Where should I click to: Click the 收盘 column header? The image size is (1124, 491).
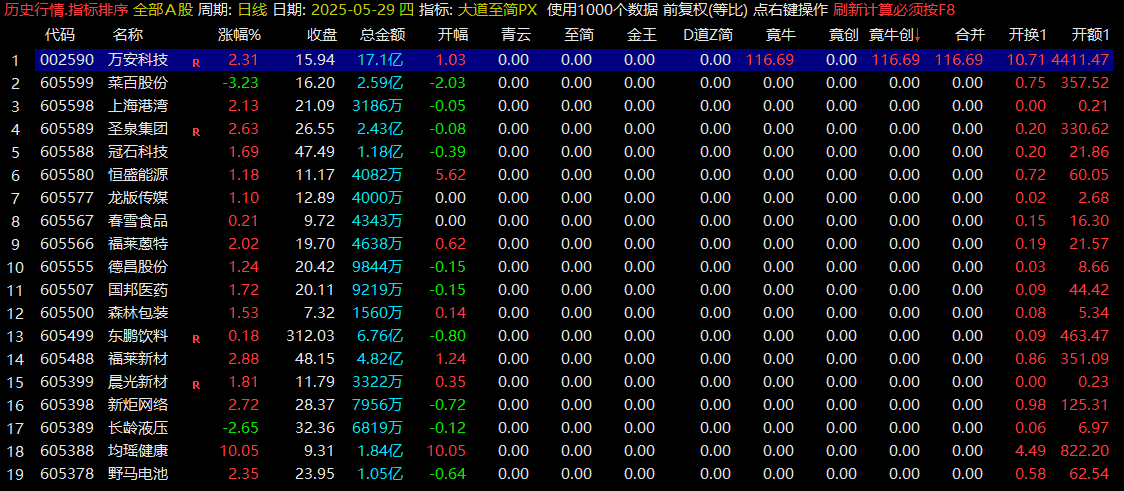coord(320,34)
